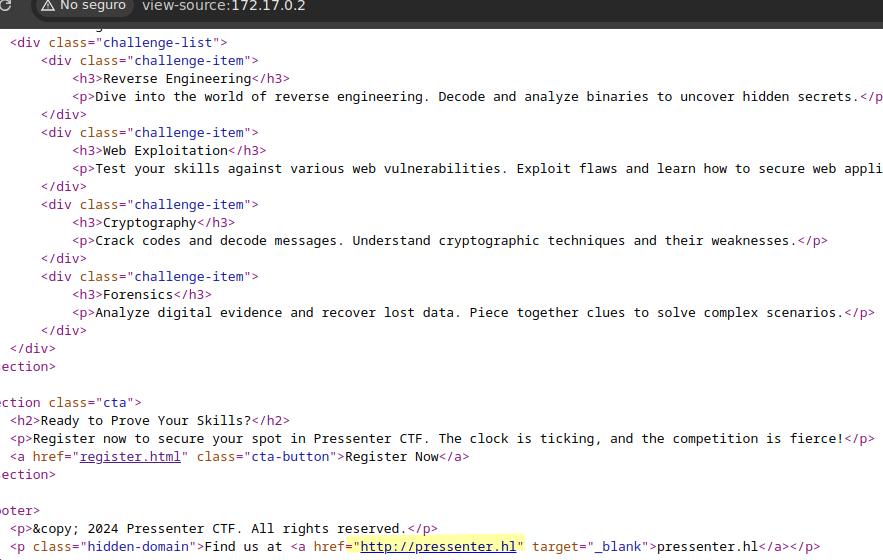The width and height of the screenshot is (883, 560).
Task: Open the "No seguro" site info chip
Action: tap(84, 6)
